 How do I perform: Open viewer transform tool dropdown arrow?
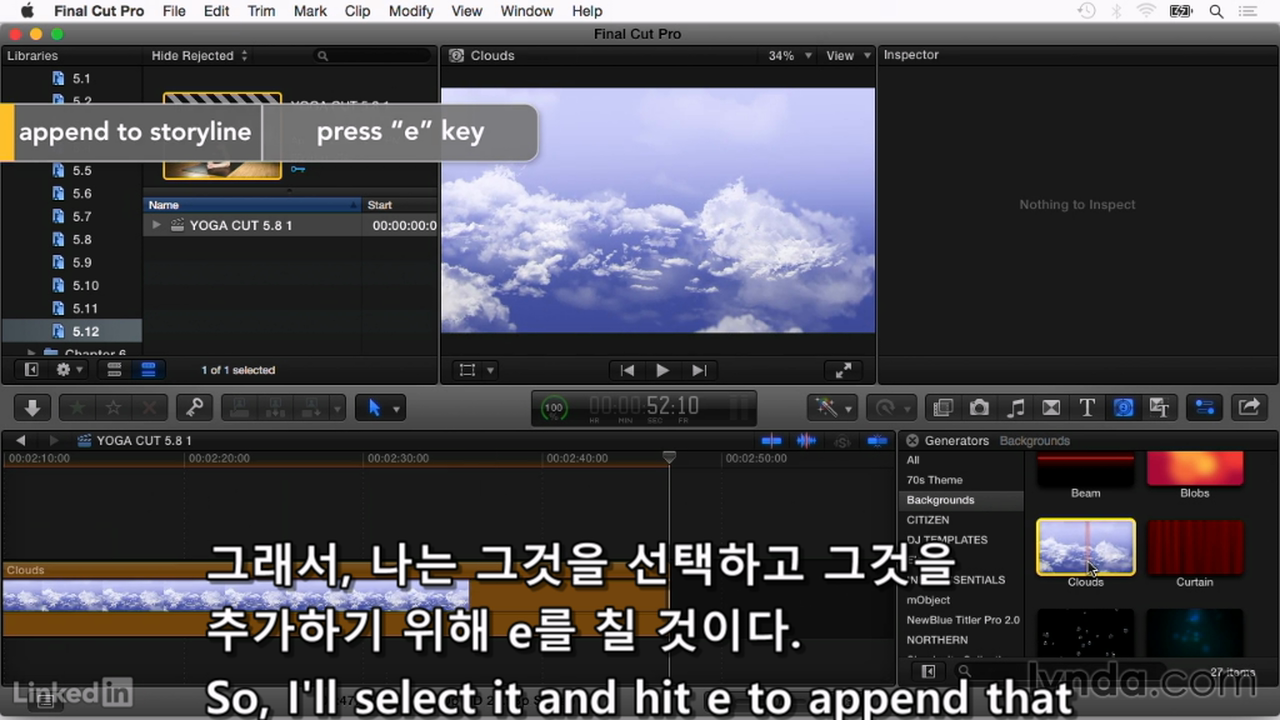tap(490, 370)
